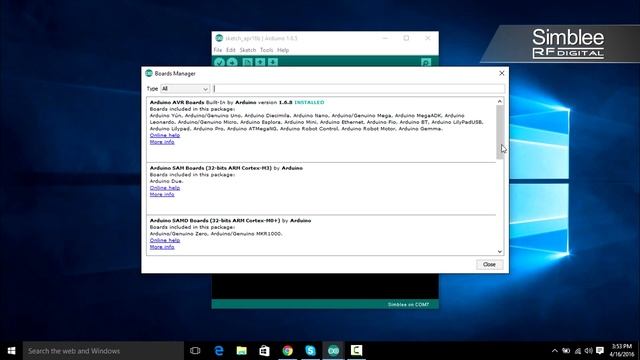Click 'Simblee on COM7' in Arduino status bar
Image resolution: width=640 pixels, height=360 pixels.
[408, 304]
